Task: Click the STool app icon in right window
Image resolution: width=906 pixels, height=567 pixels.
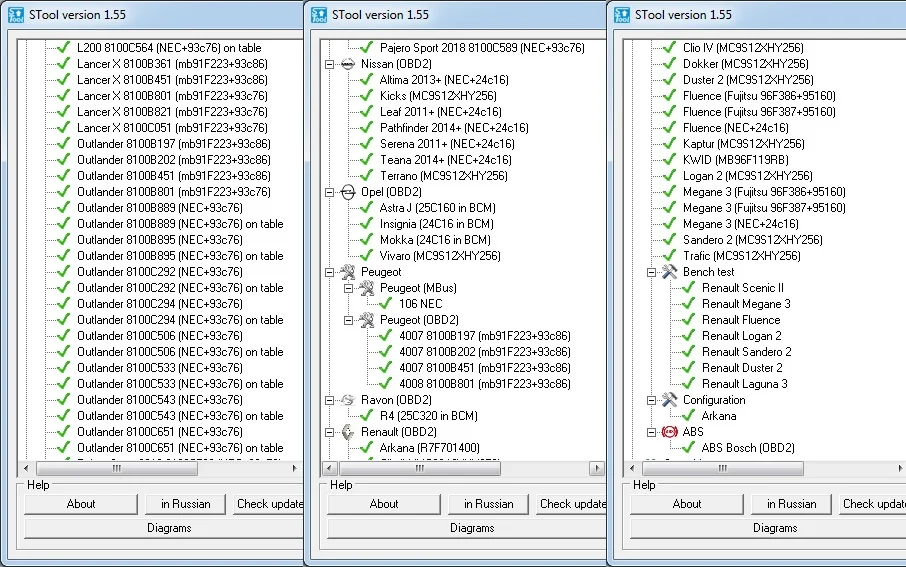Action: [622, 14]
